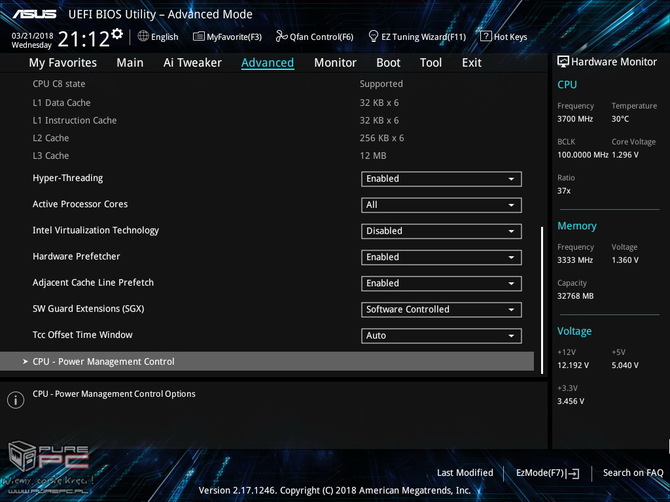Click the 1.296 V core voltage value
670x502 pixels.
coord(625,155)
